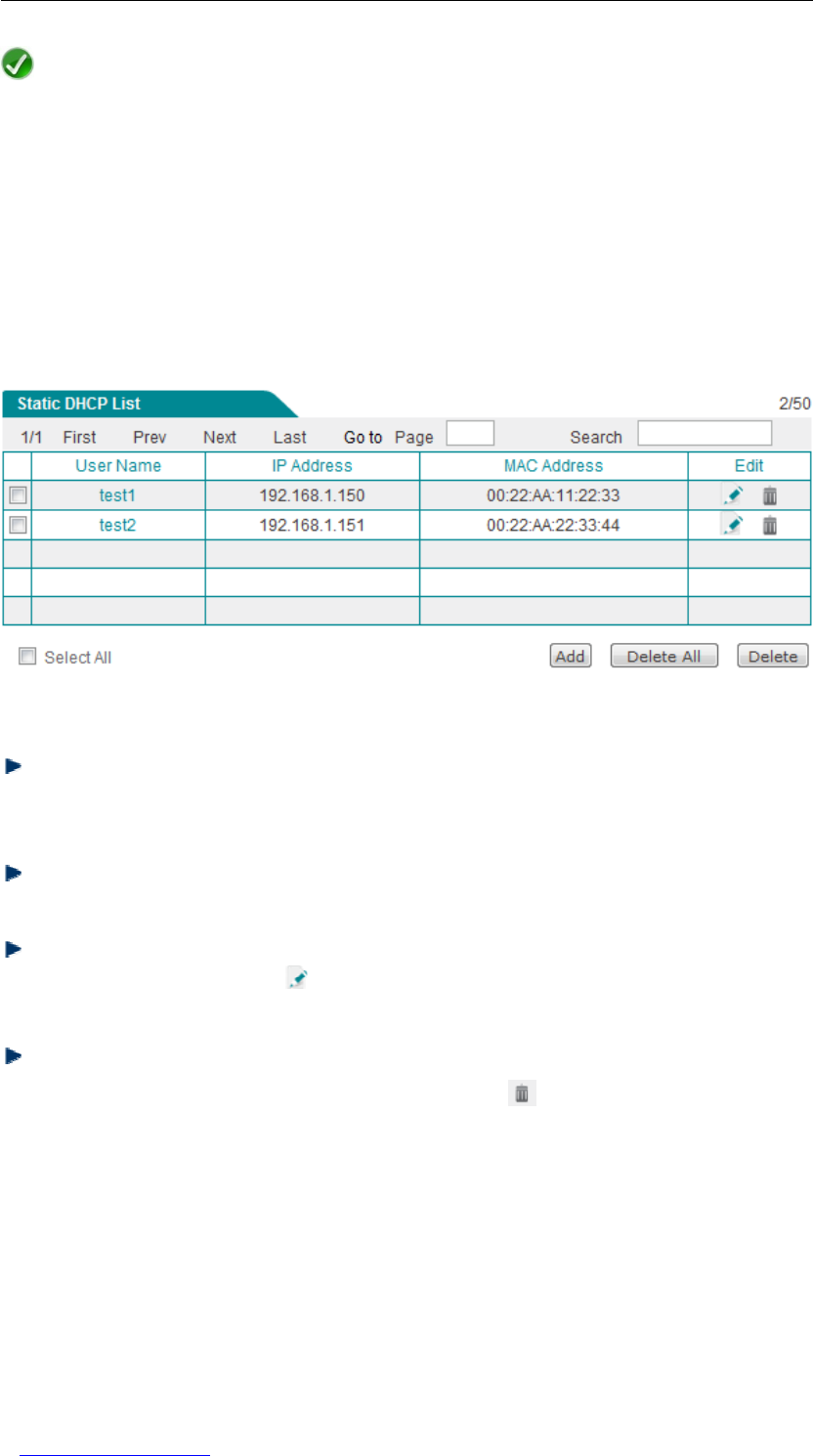Delete the test2 entry via trash icon
Image resolution: width=813 pixels, height=1456 pixels.
coord(770,526)
